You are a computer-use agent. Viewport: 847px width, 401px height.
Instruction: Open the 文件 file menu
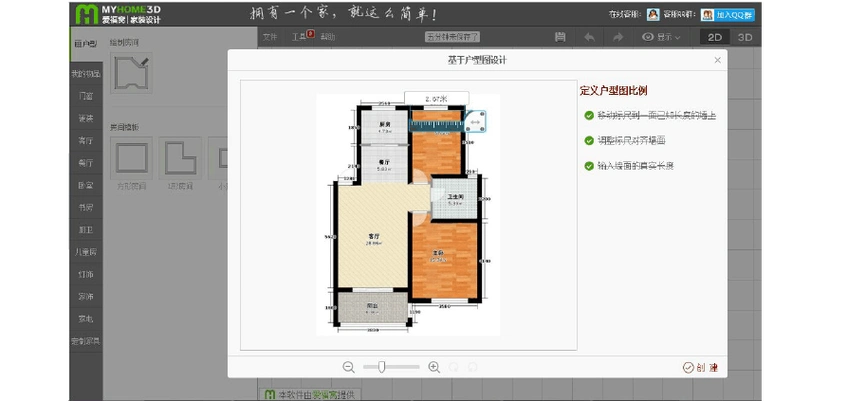270,37
